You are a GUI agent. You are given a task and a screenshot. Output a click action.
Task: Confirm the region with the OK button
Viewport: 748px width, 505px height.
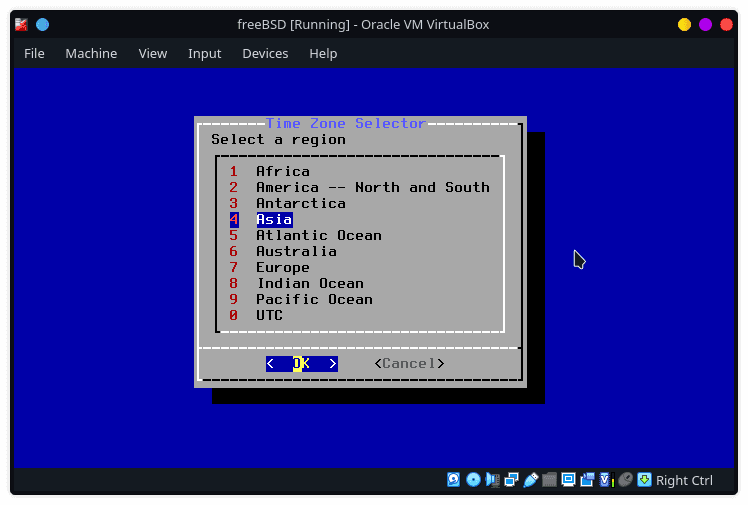coord(302,363)
